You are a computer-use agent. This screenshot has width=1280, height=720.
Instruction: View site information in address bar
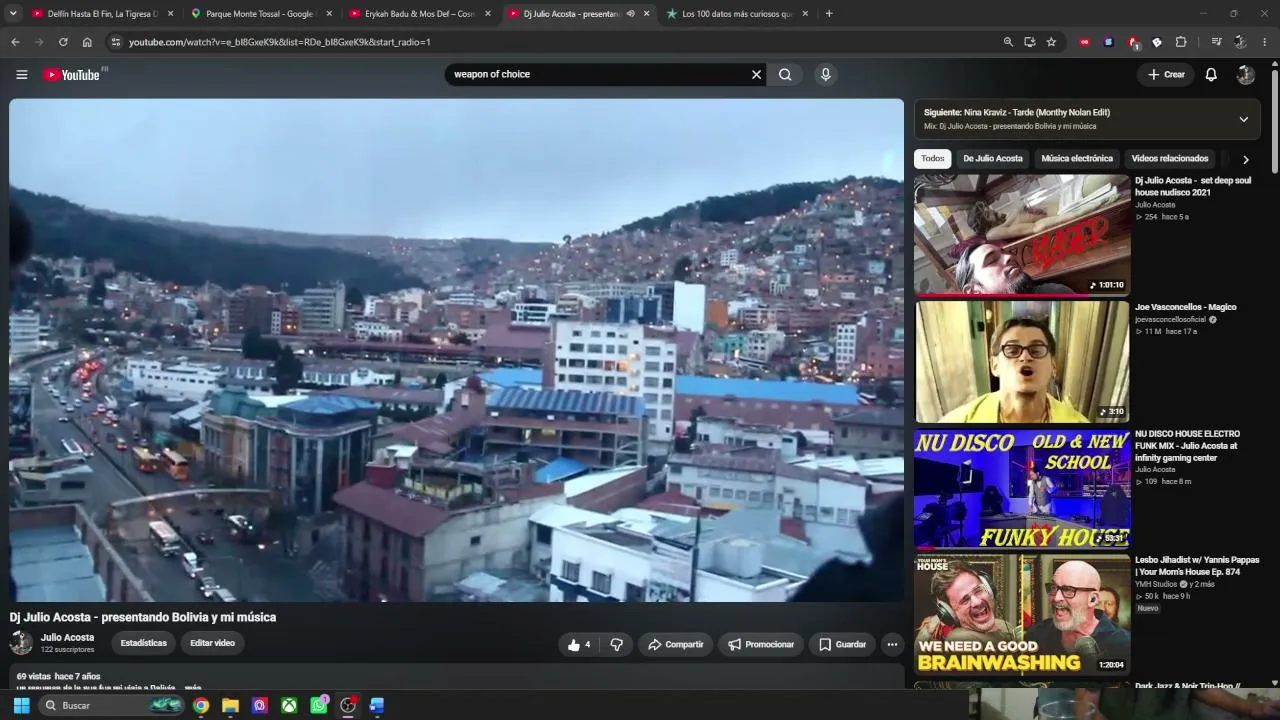(115, 42)
